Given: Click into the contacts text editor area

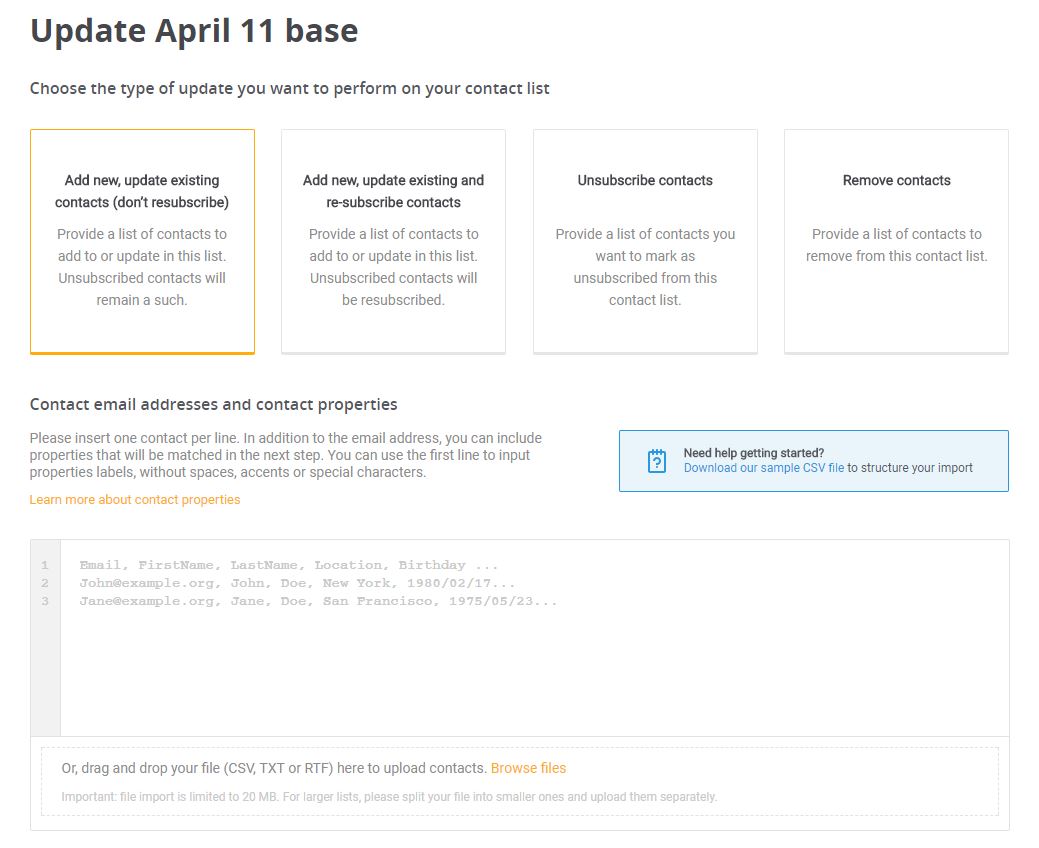Looking at the screenshot, I should (x=535, y=637).
